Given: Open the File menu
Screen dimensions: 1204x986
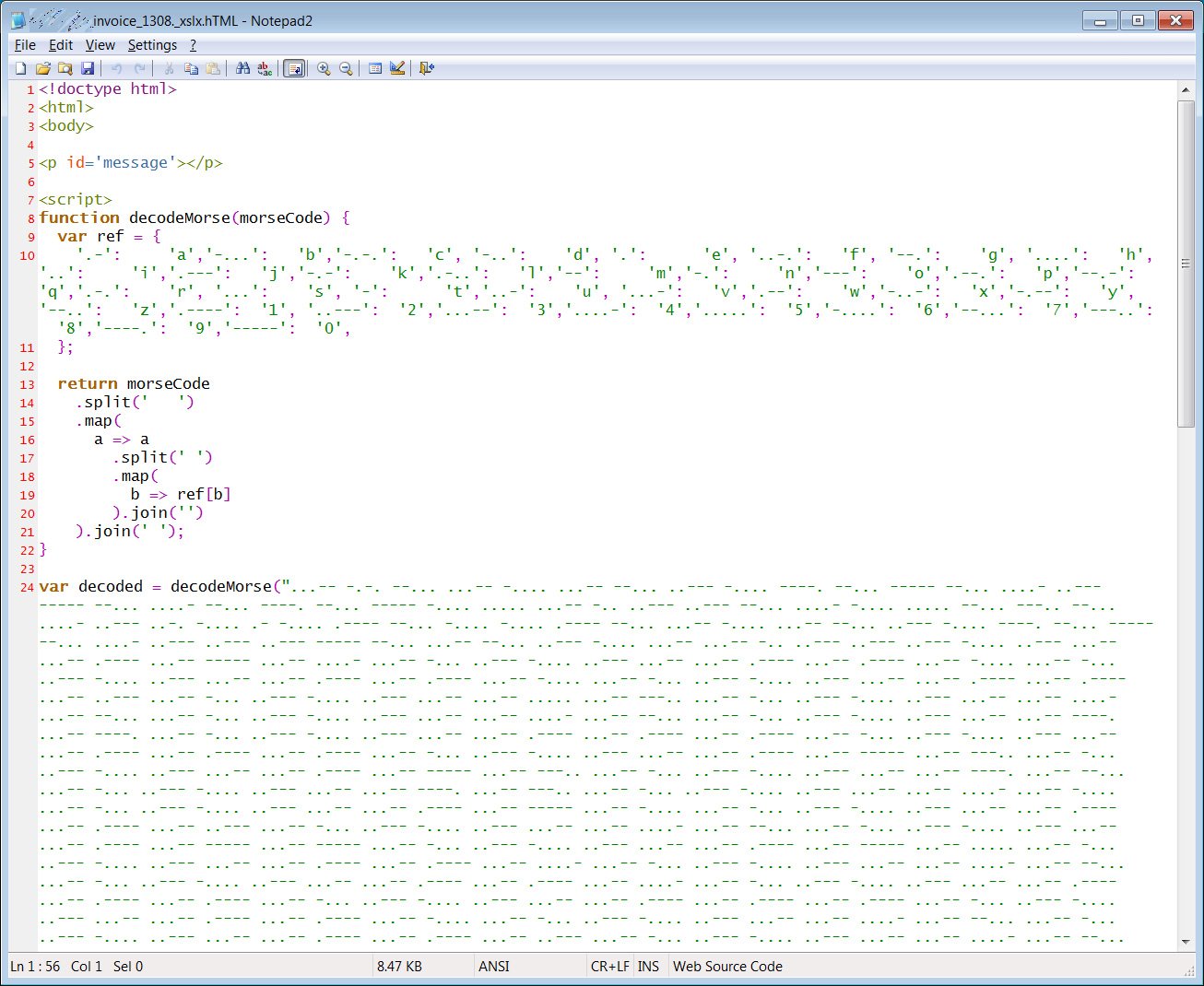Looking at the screenshot, I should 24,44.
